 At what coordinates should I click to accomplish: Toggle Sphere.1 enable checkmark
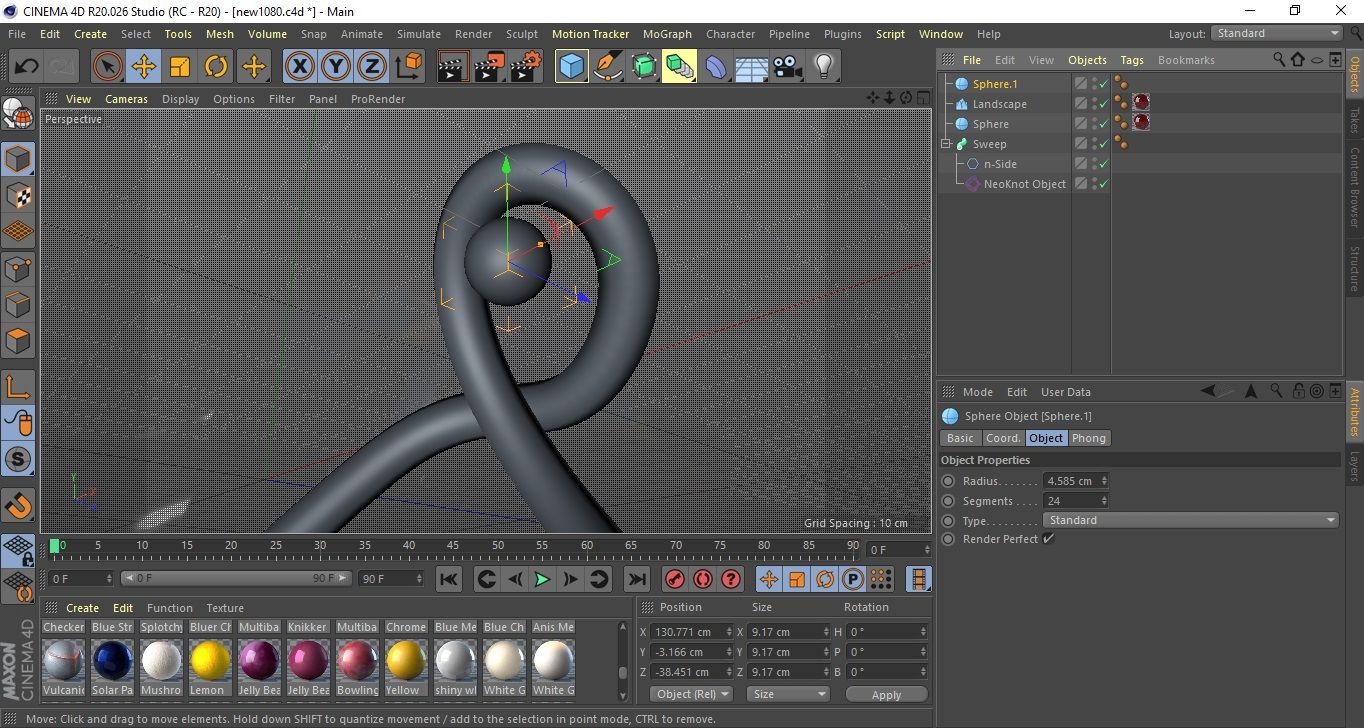(1103, 84)
